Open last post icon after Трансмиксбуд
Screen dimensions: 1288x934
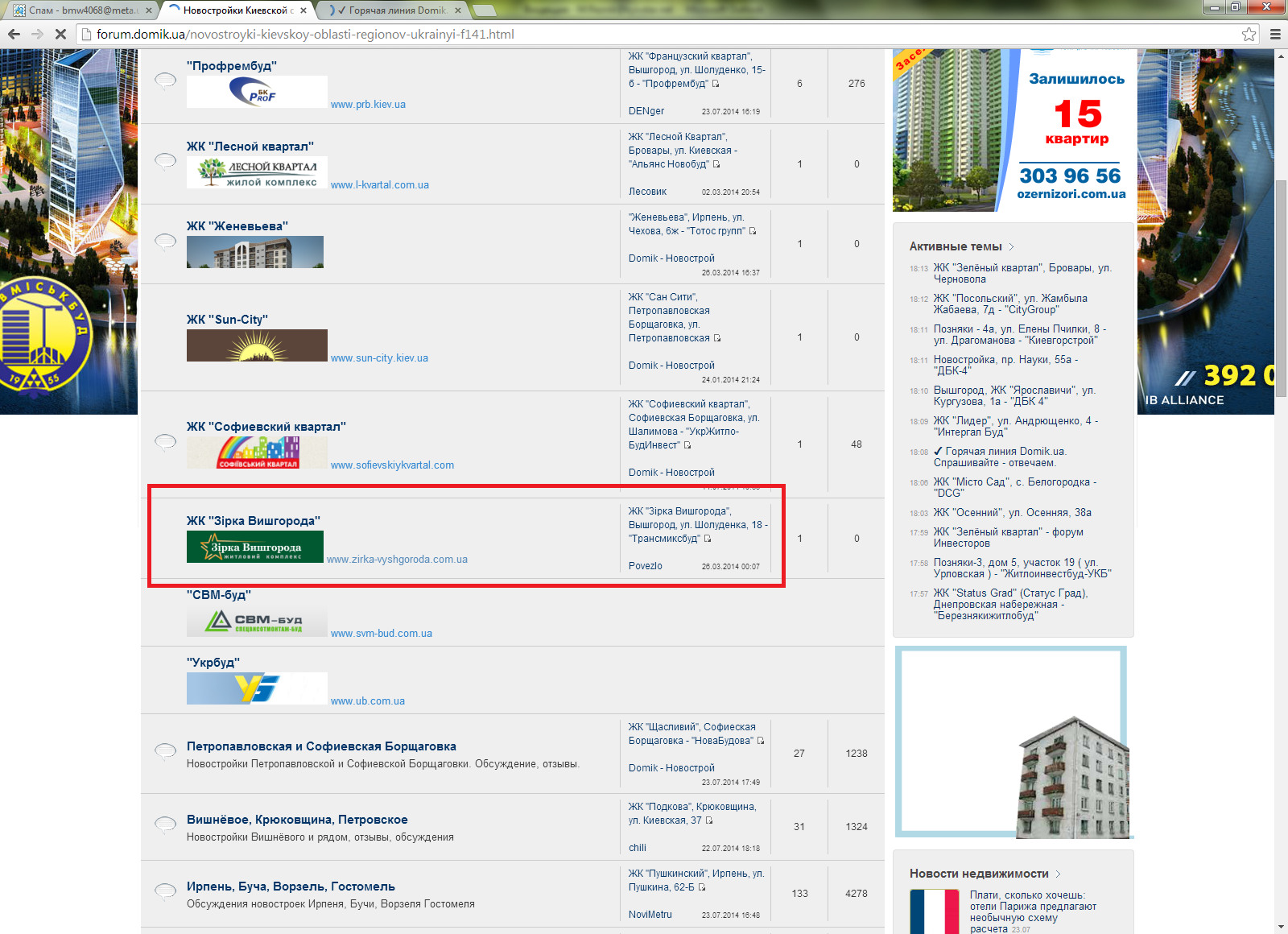coord(708,539)
